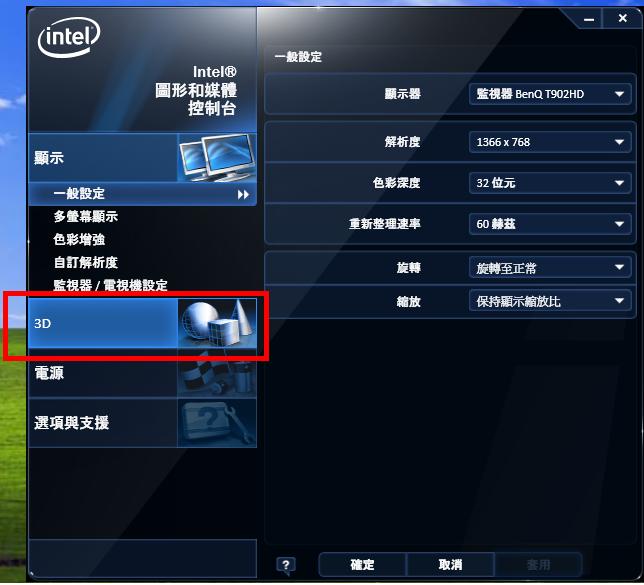Screen dimensions: 644x585
Task: Expand the 重新整理速率 60 赫茲 dropdown
Action: point(550,224)
